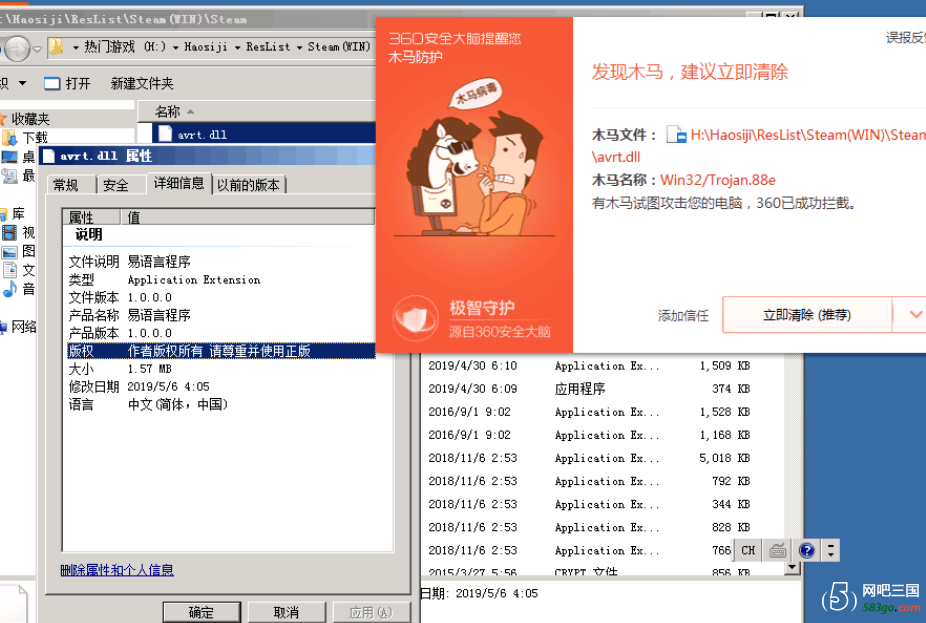Viewport: 926px width, 623px height.
Task: Click 收藏夹 in navigation pane
Action: (30, 119)
